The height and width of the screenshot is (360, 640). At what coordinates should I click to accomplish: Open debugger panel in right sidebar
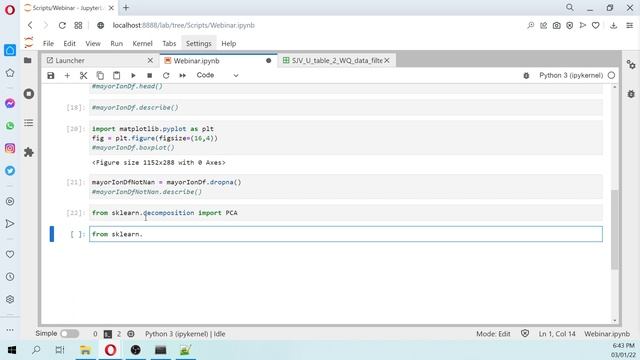[x=631, y=94]
